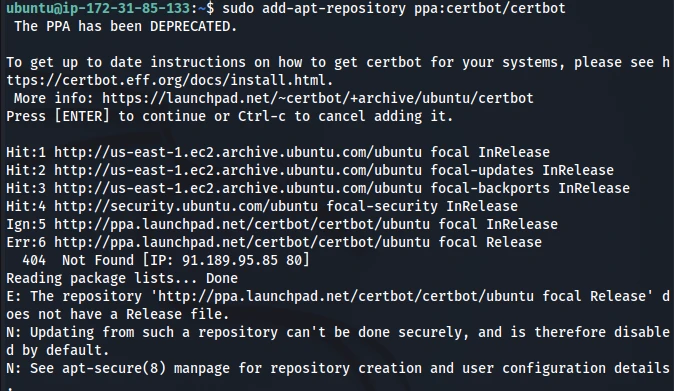Click the 'Hit:4' security.ubuntu.com focal-security line
674x391 pixels.
coord(262,207)
